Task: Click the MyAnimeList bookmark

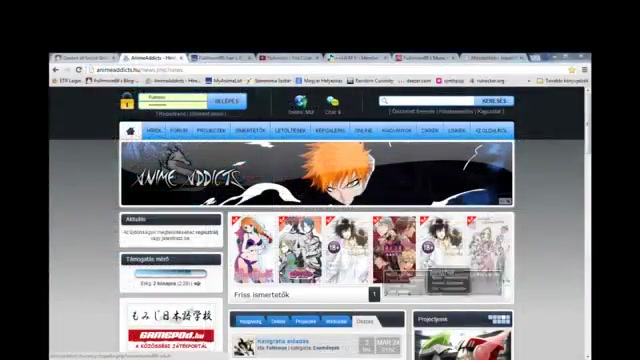Action: (223, 81)
